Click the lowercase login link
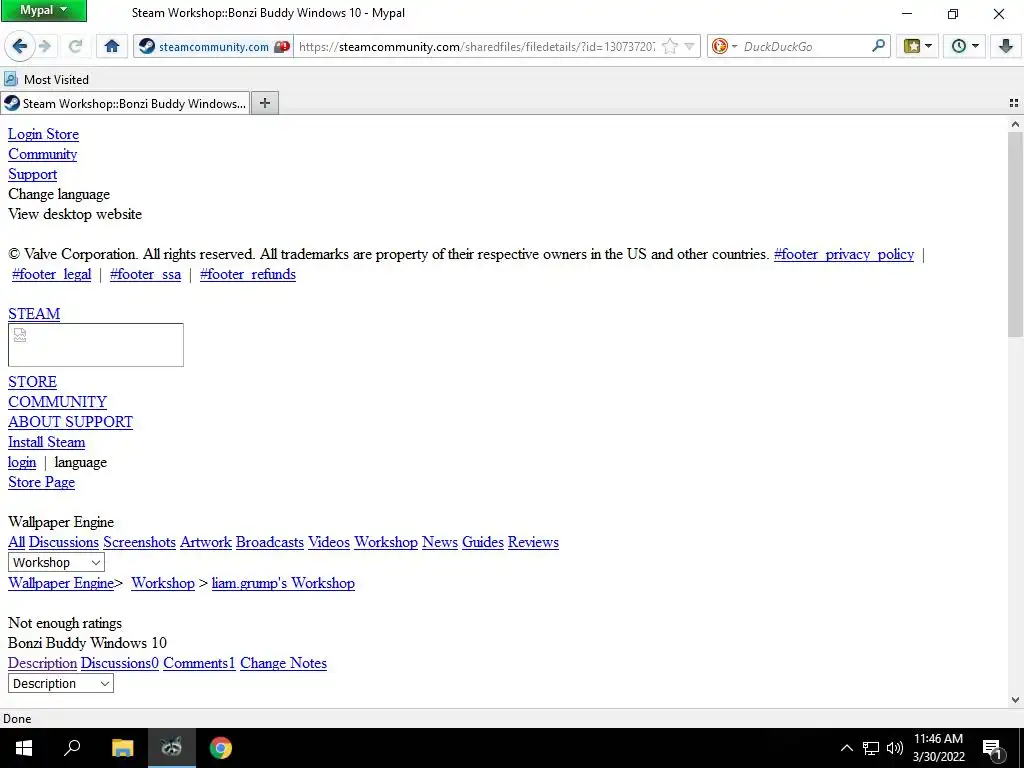The height and width of the screenshot is (768, 1024). coord(22,462)
